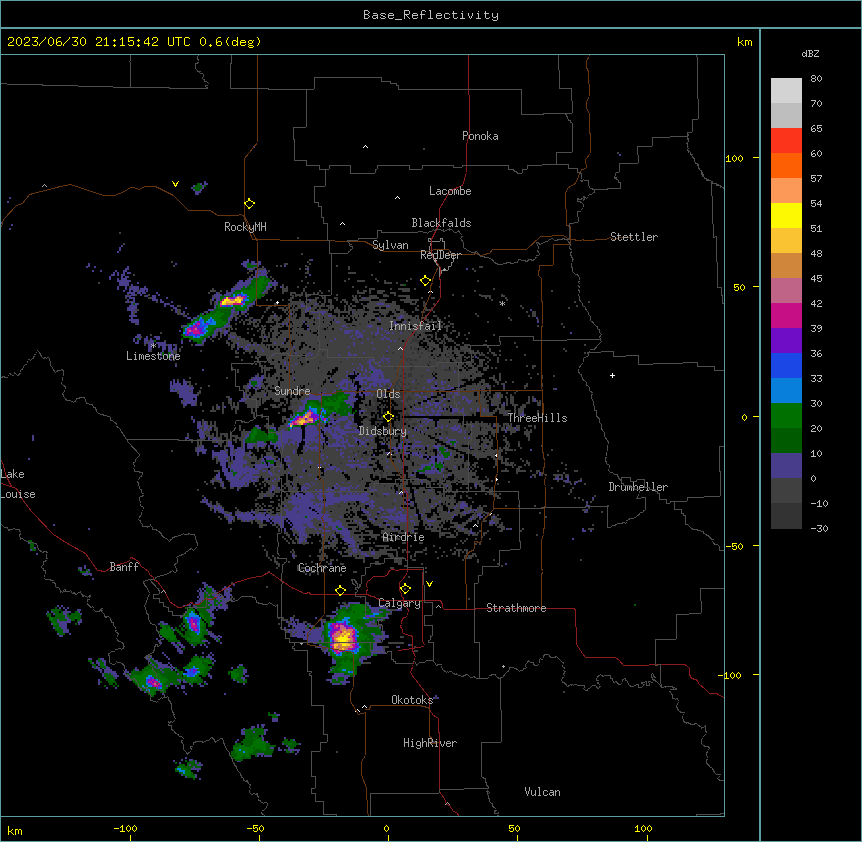Click the Okotoks label
862x842 pixels.
[412, 700]
